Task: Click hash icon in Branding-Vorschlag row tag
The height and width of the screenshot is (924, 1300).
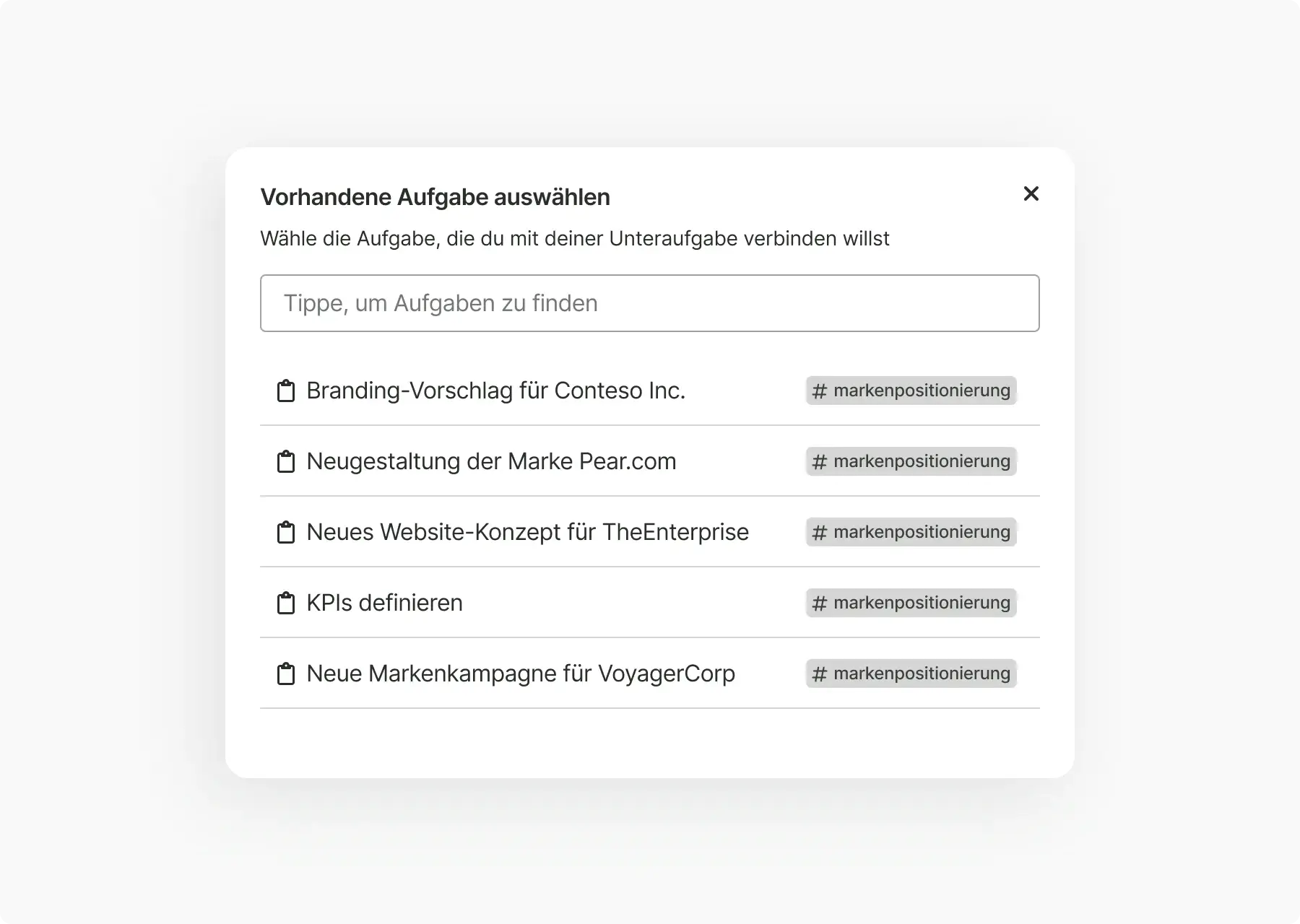Action: 819,391
